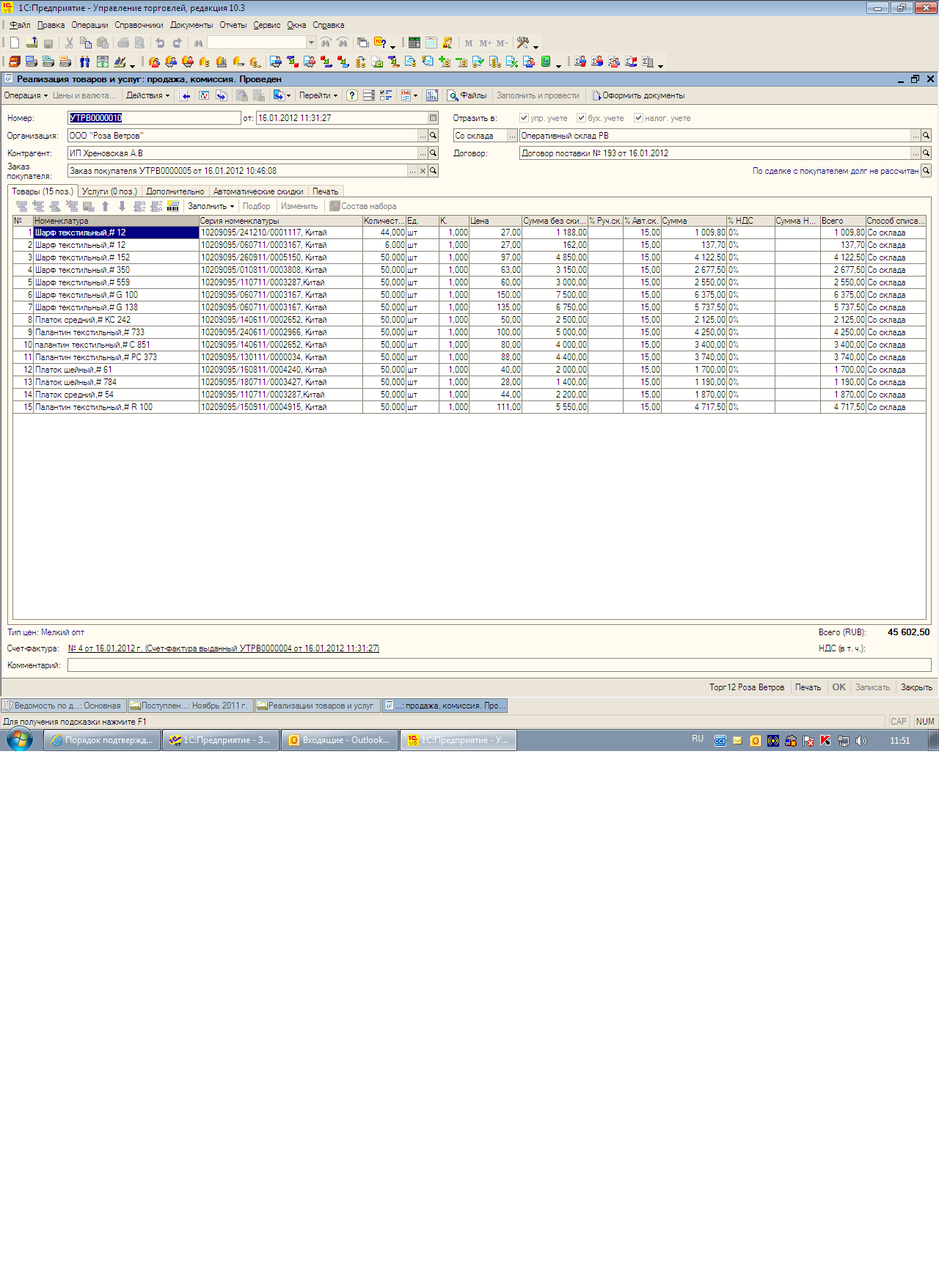The width and height of the screenshot is (939, 1288).
Task: Open the date picker next to the date
Action: click(434, 118)
